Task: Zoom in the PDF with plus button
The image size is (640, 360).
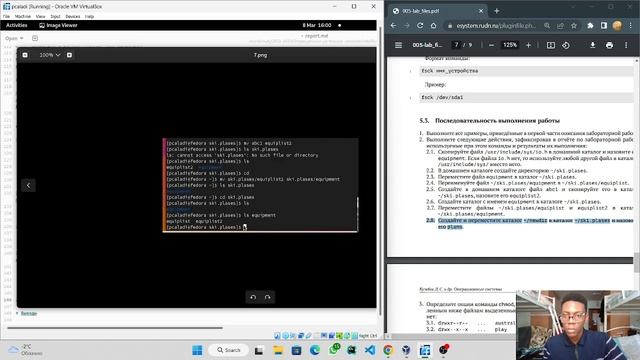Action: [528, 45]
